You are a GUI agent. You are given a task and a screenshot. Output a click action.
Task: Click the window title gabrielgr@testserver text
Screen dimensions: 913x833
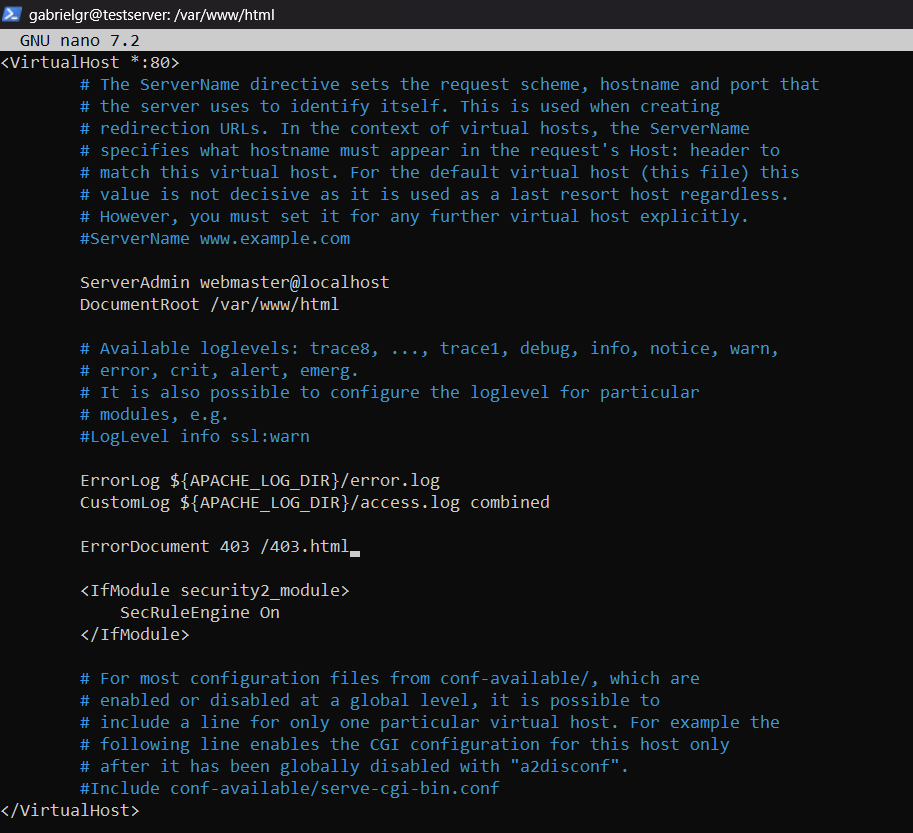coord(152,15)
